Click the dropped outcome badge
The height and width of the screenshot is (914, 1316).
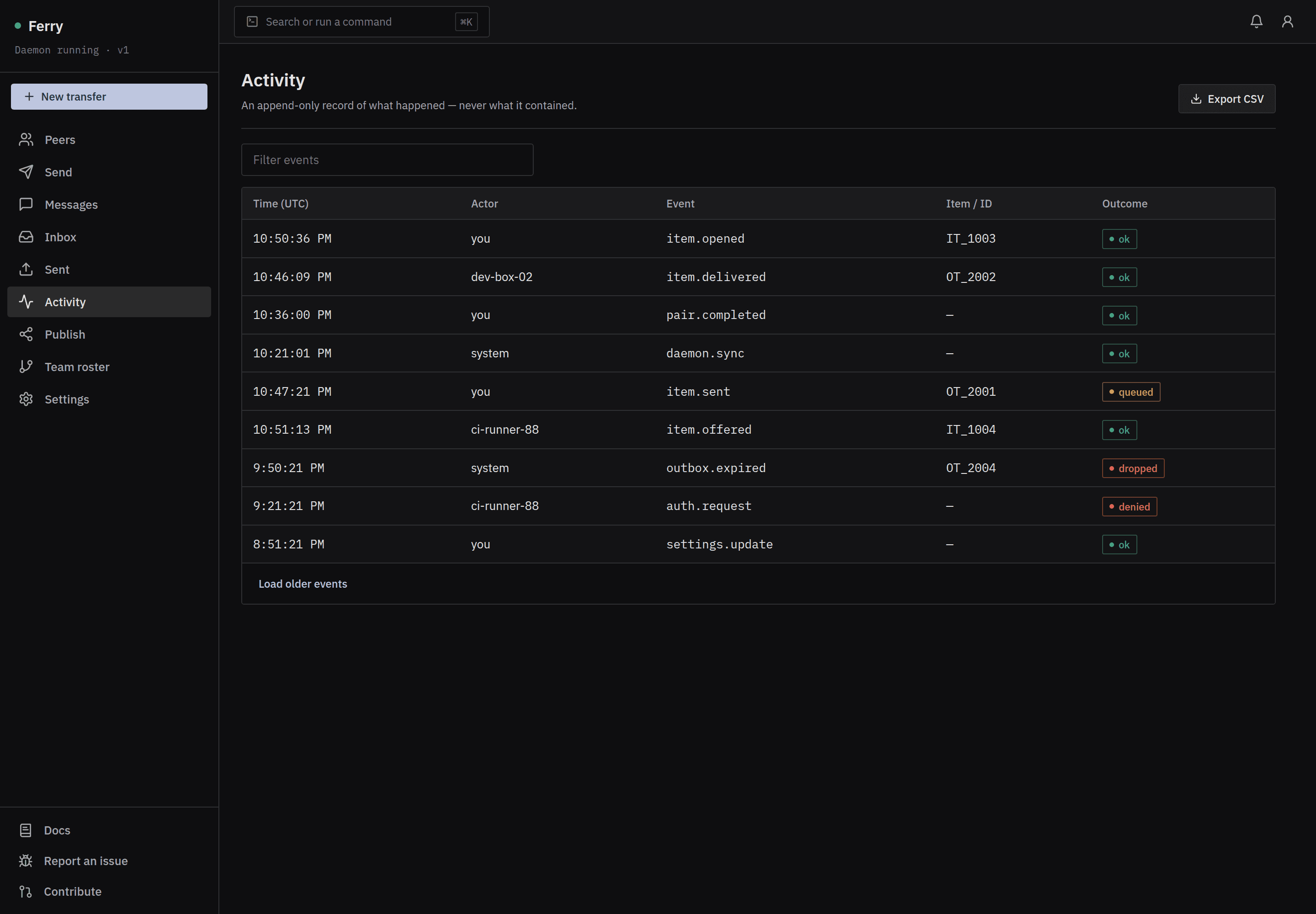(1133, 468)
